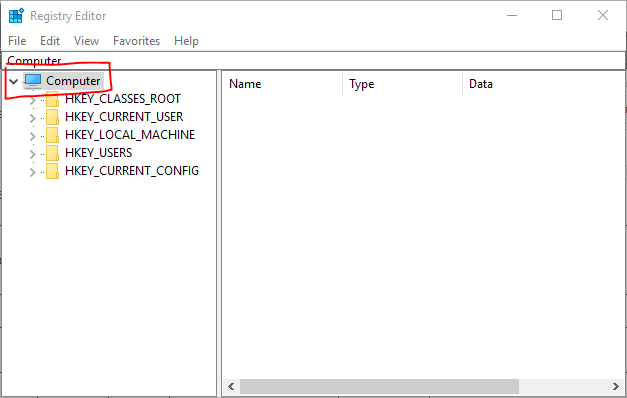Collapse the Computer tree node
The height and width of the screenshot is (398, 627).
click(x=14, y=82)
